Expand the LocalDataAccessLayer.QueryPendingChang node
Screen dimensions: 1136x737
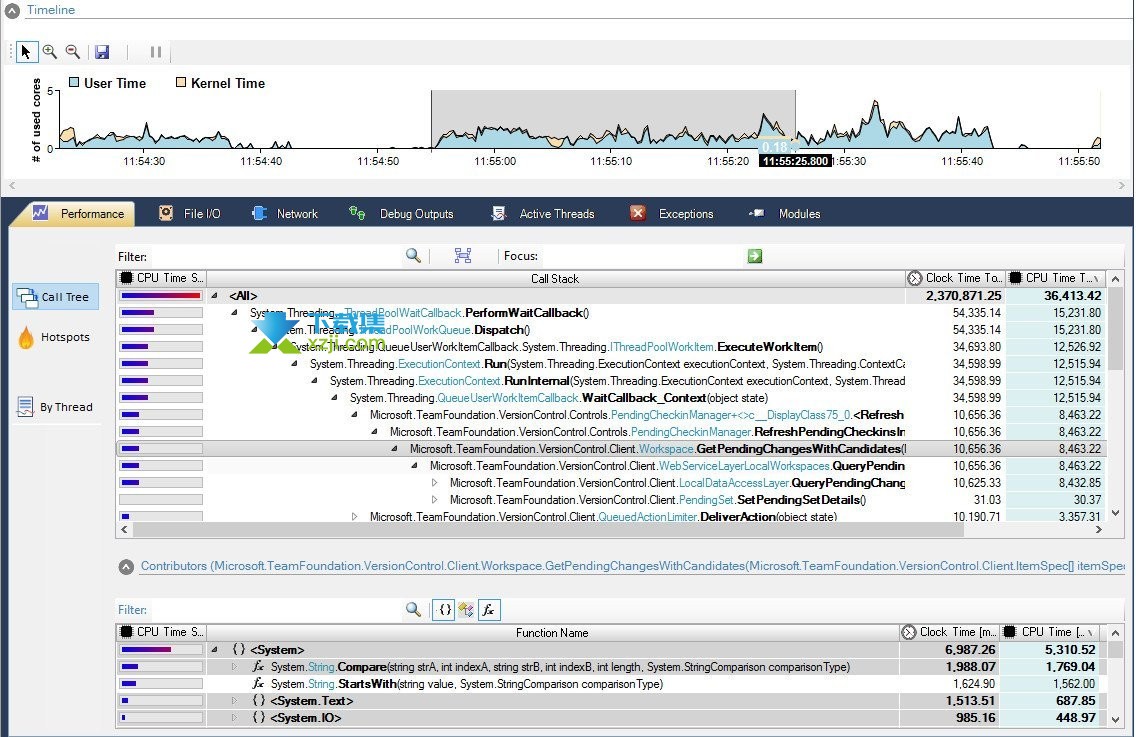tap(435, 483)
